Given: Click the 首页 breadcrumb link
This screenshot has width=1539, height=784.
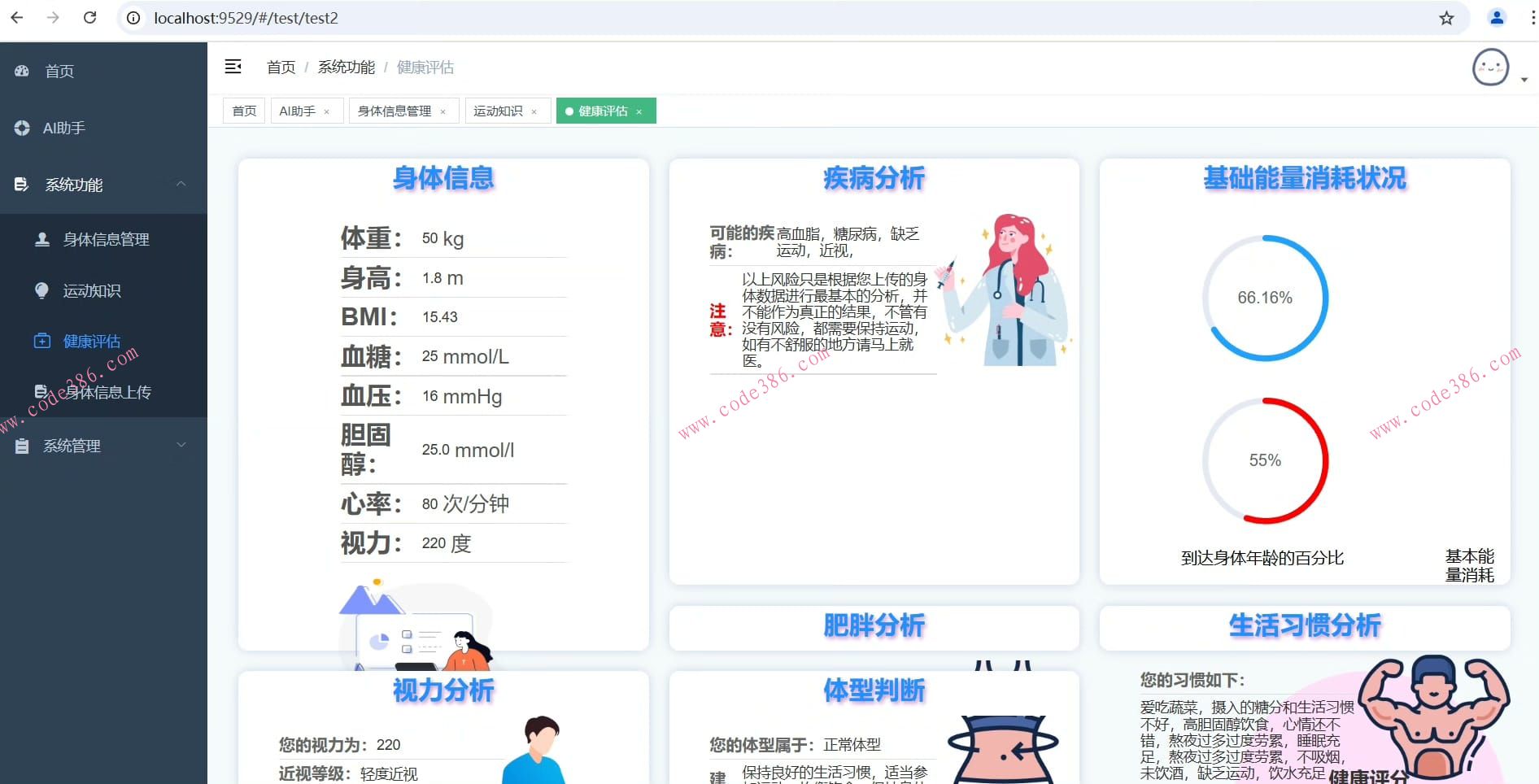Looking at the screenshot, I should (281, 67).
